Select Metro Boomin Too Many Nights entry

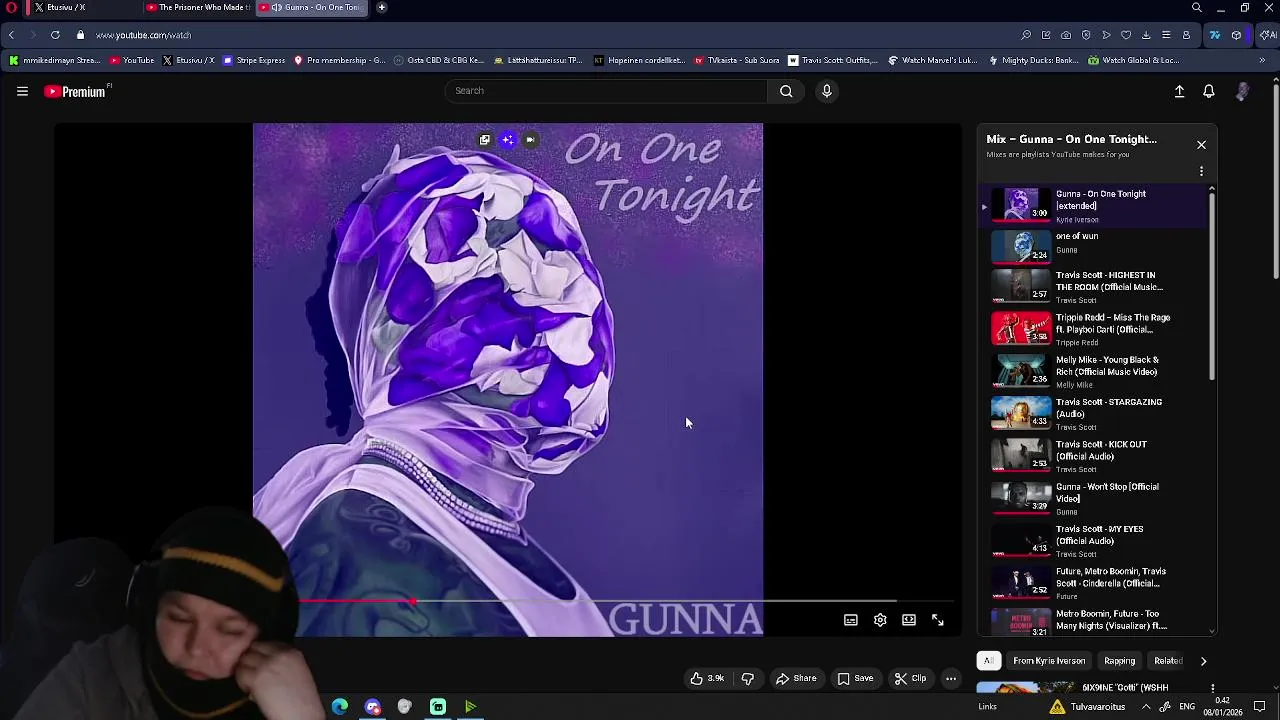pyautogui.click(x=1092, y=621)
